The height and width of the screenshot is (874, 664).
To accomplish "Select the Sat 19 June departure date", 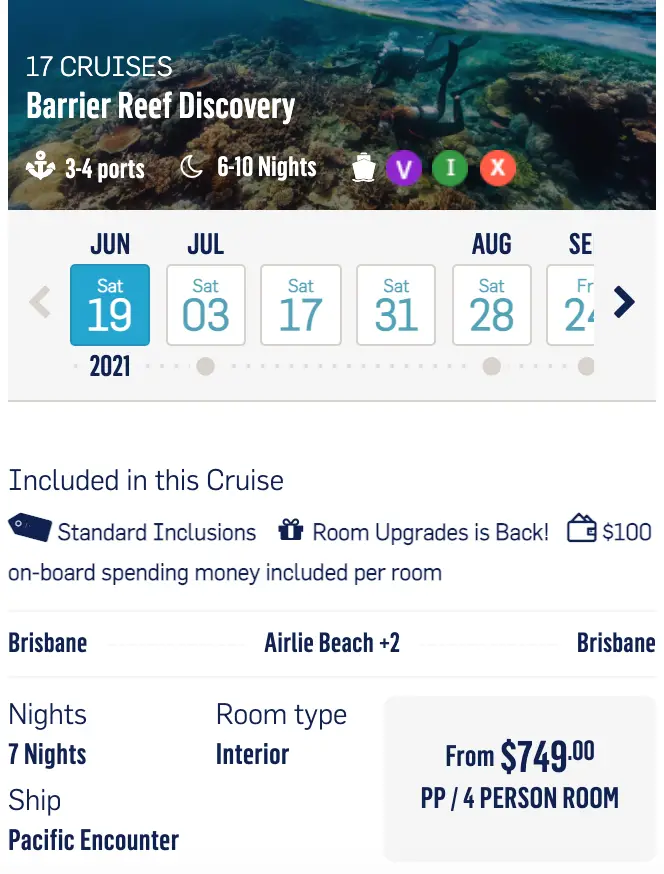I will (110, 305).
